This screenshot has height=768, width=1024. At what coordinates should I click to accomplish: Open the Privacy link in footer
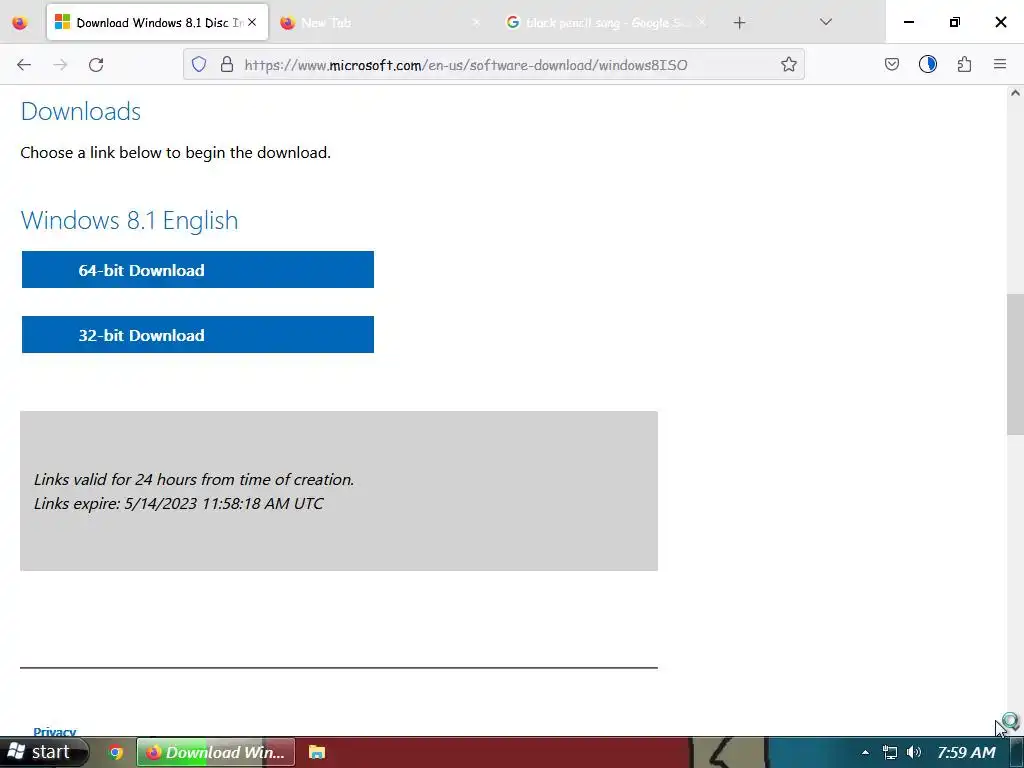click(x=55, y=731)
